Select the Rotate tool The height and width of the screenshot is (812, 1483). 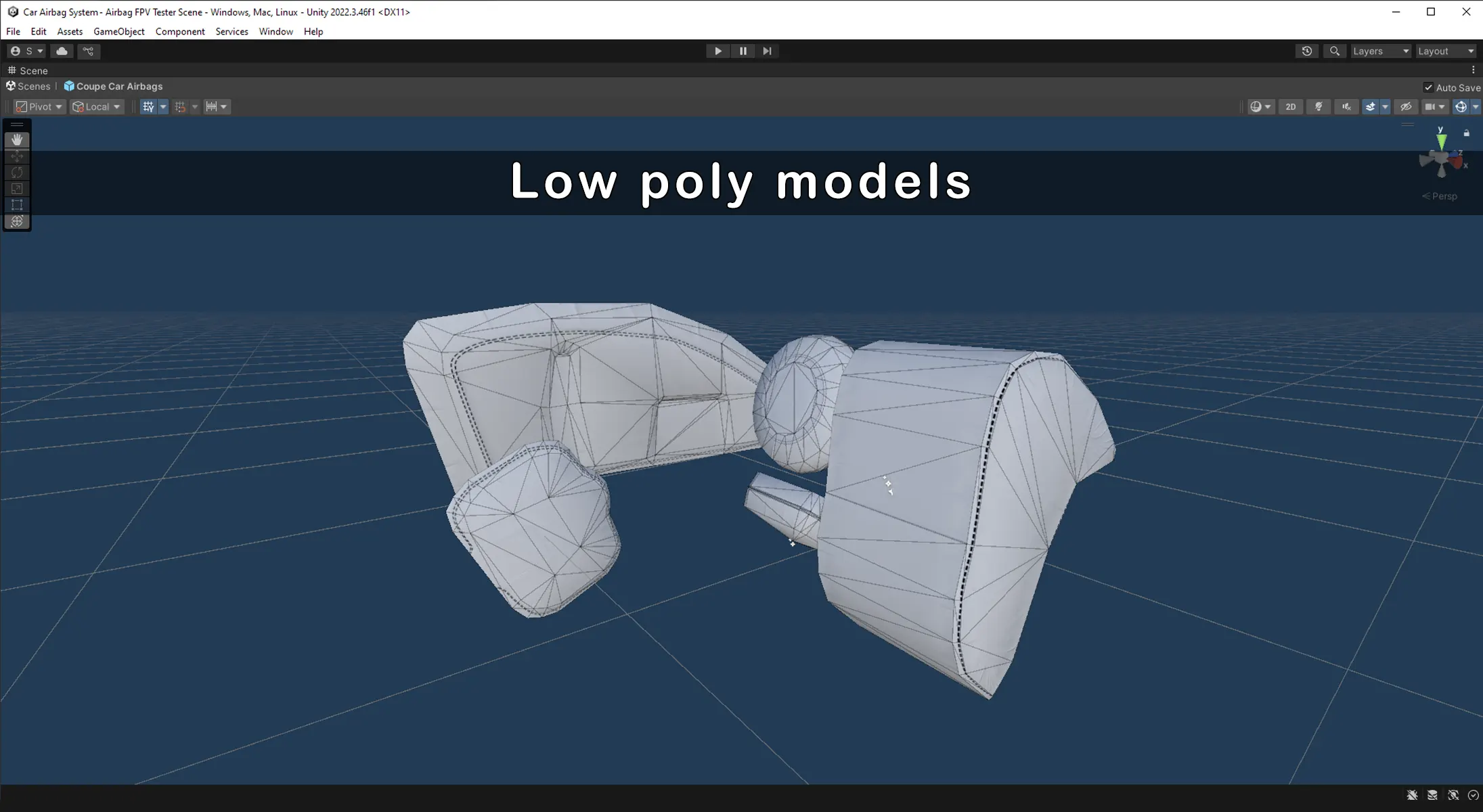(17, 173)
